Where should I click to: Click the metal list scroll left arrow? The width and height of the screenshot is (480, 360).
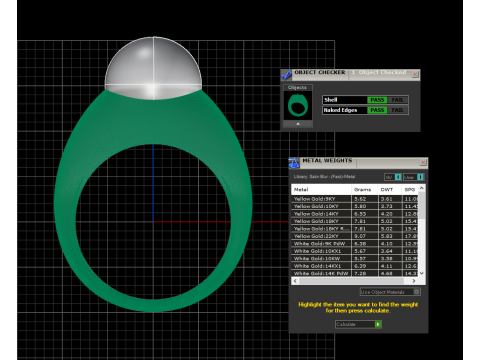click(295, 281)
